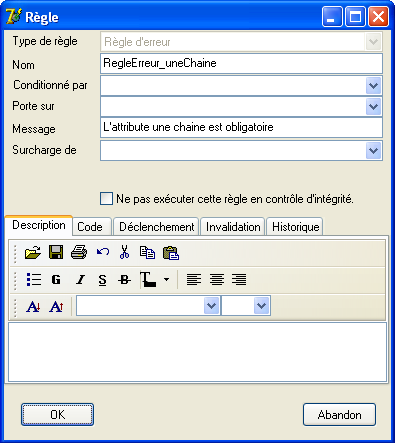Align text left
This screenshot has width=395, height=443.
click(194, 279)
